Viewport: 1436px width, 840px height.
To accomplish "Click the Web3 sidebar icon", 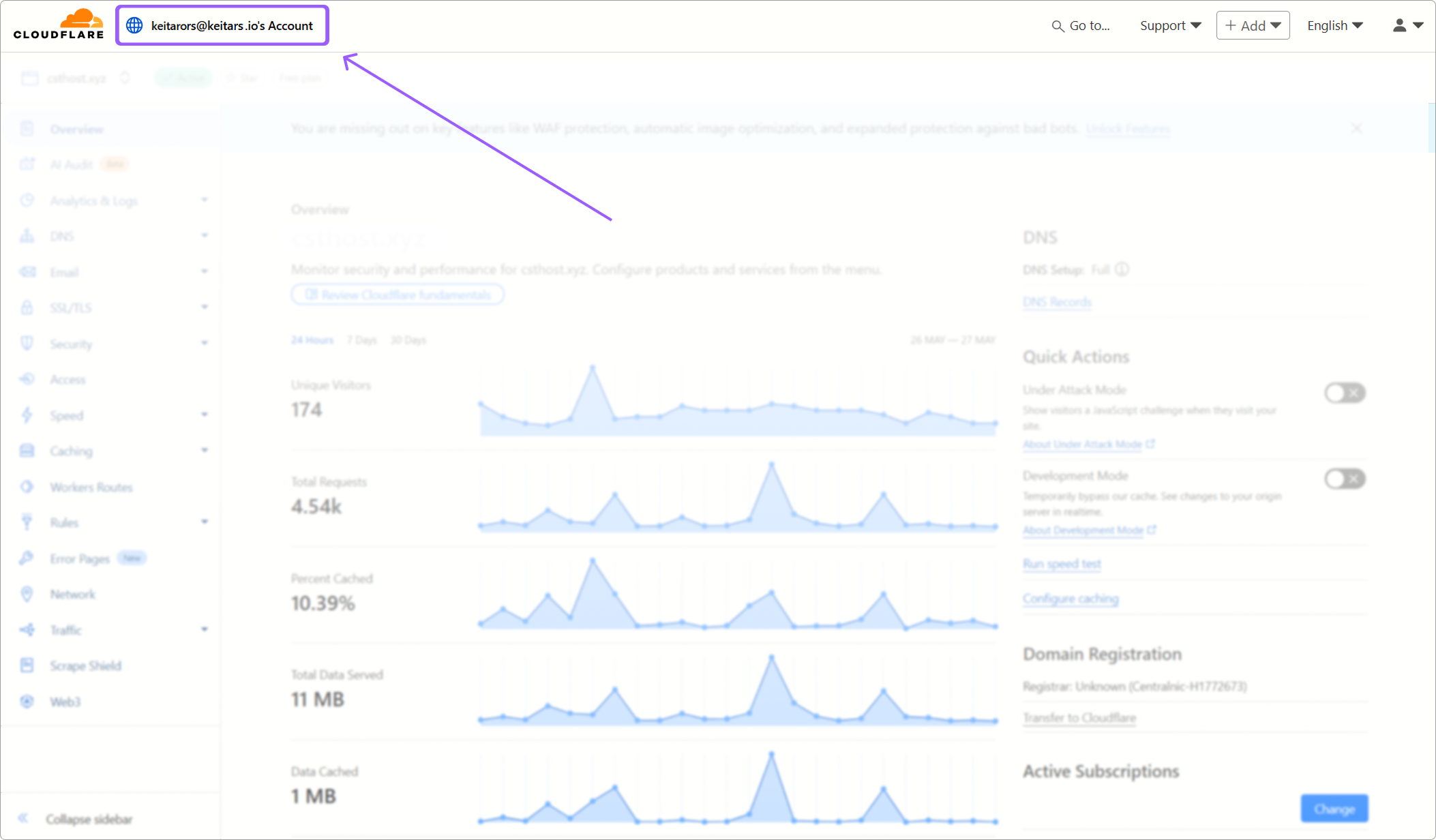I will (27, 702).
